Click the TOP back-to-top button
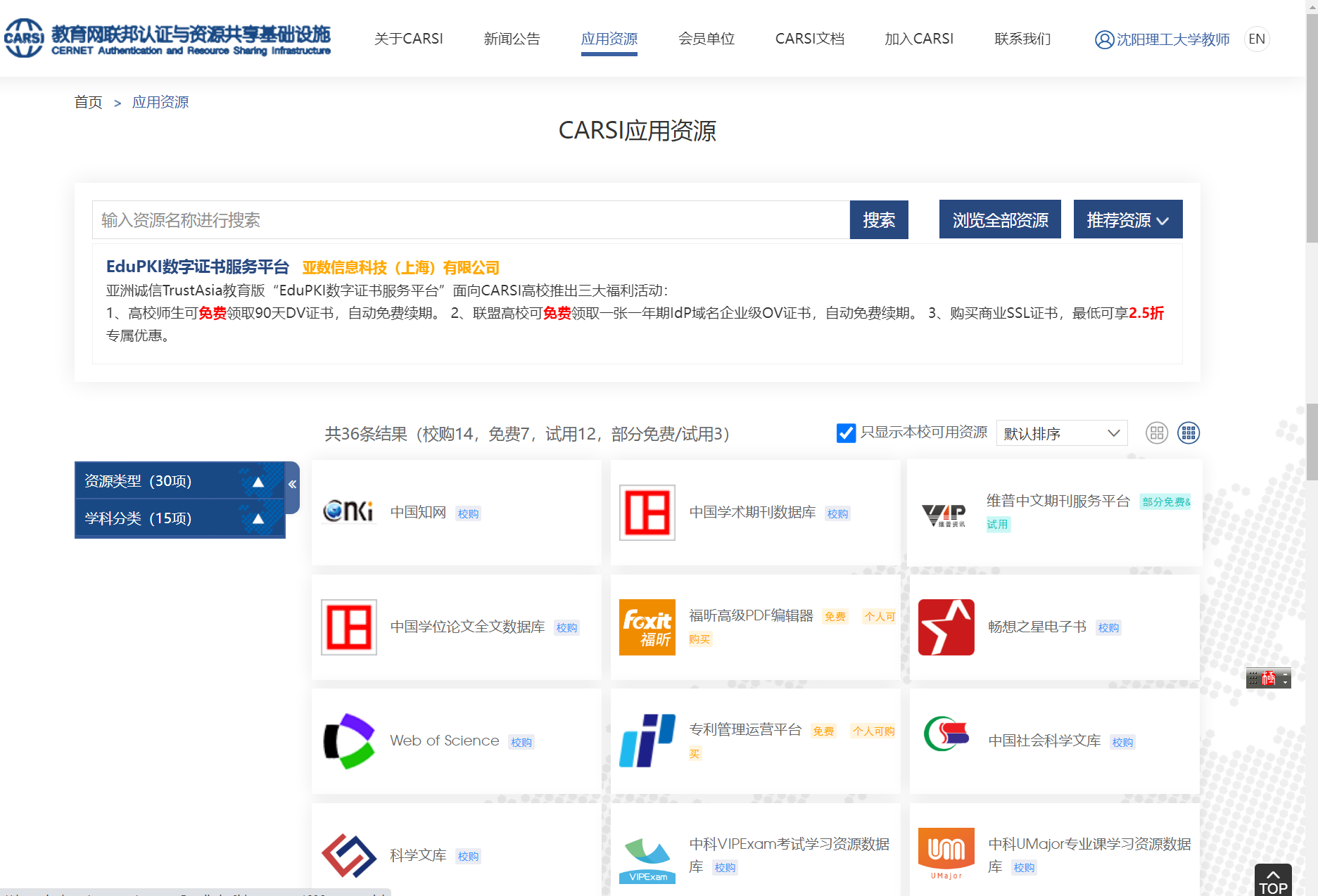 (x=1273, y=880)
